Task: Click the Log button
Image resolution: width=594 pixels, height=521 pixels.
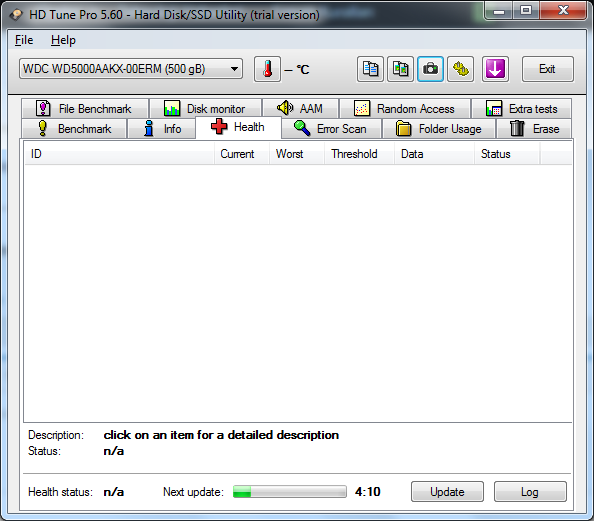Action: [530, 492]
